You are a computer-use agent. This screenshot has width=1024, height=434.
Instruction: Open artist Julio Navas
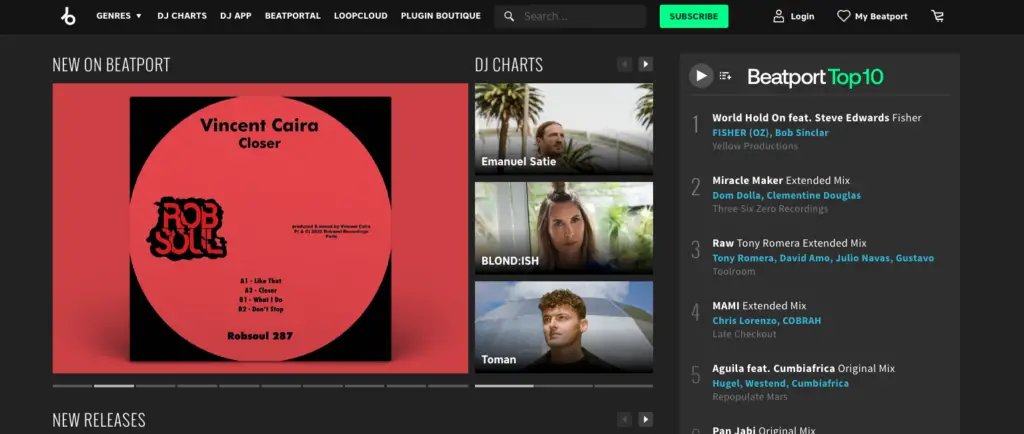tap(863, 258)
